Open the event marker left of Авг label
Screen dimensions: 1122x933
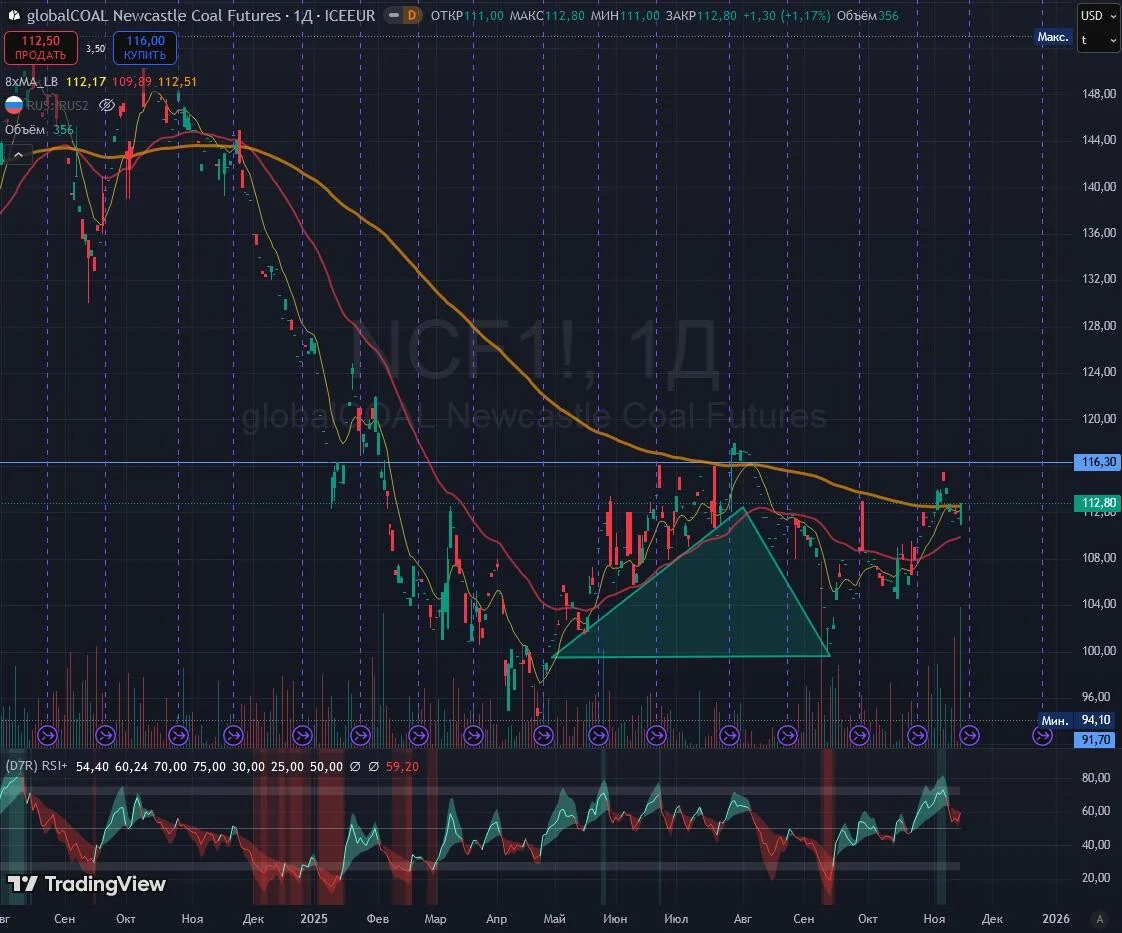point(729,735)
